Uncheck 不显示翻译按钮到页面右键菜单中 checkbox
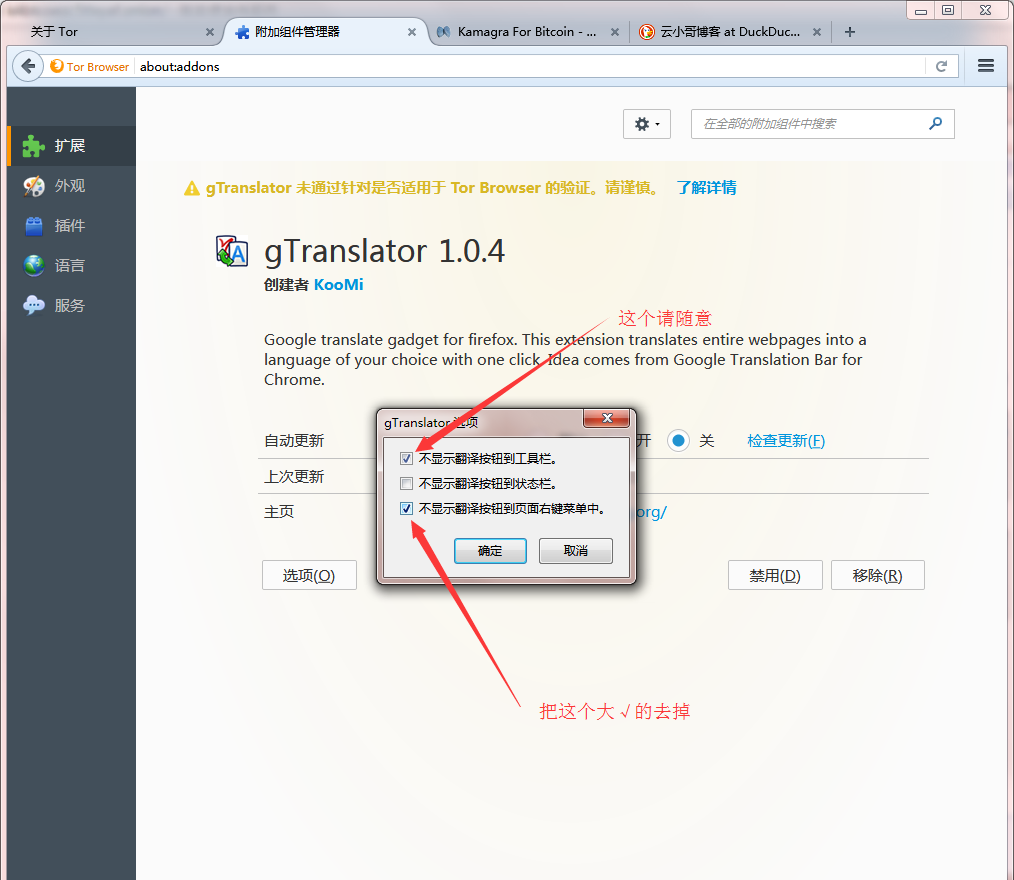Screen dimensions: 1014x880 click(x=406, y=509)
